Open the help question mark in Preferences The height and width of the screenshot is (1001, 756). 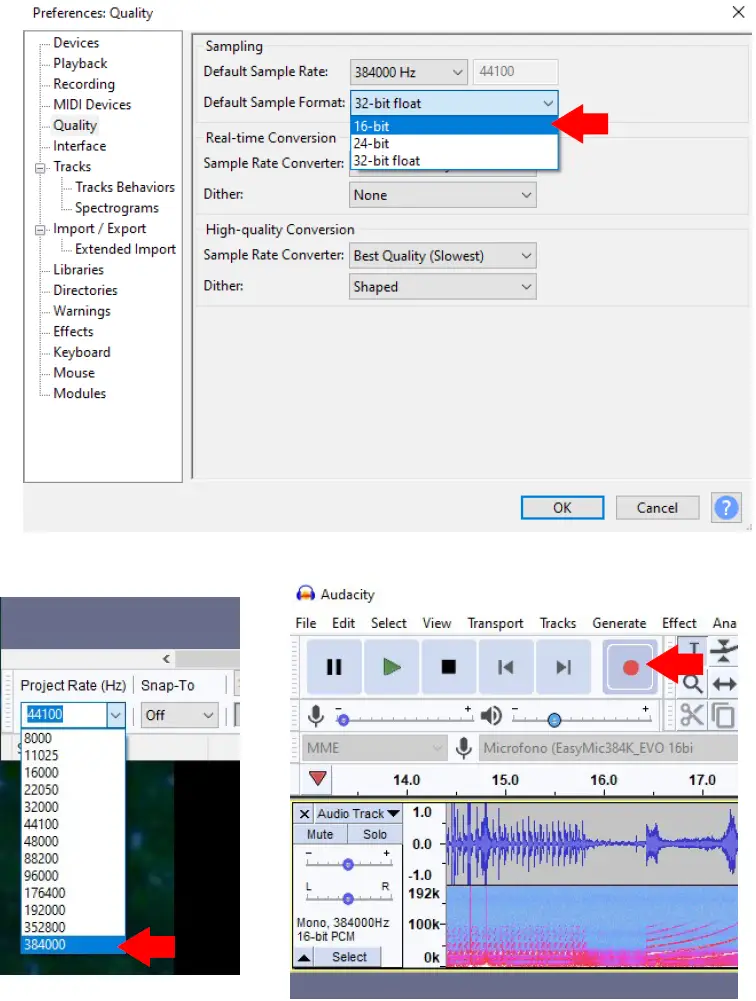click(726, 508)
